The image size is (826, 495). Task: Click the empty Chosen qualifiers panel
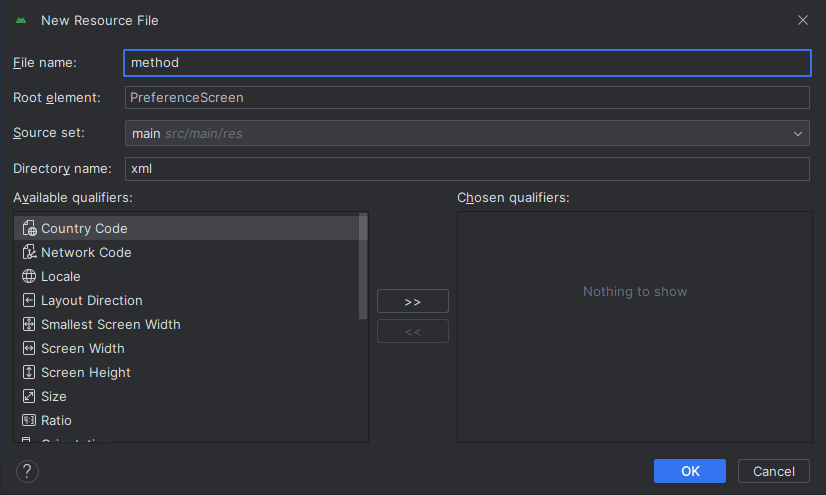(635, 327)
